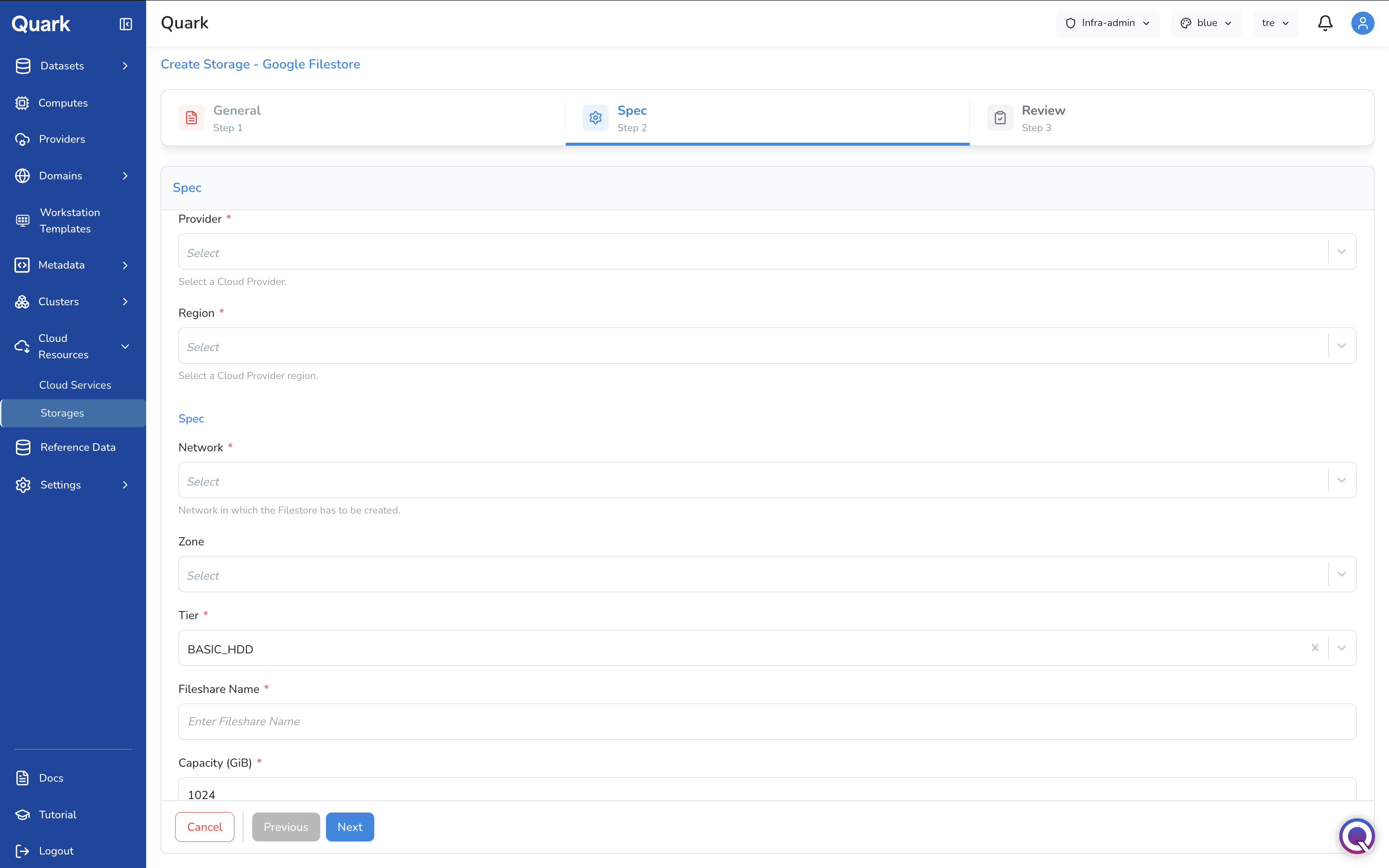Collapse the sidebar with the panel icon
The width and height of the screenshot is (1389, 868).
(x=126, y=24)
